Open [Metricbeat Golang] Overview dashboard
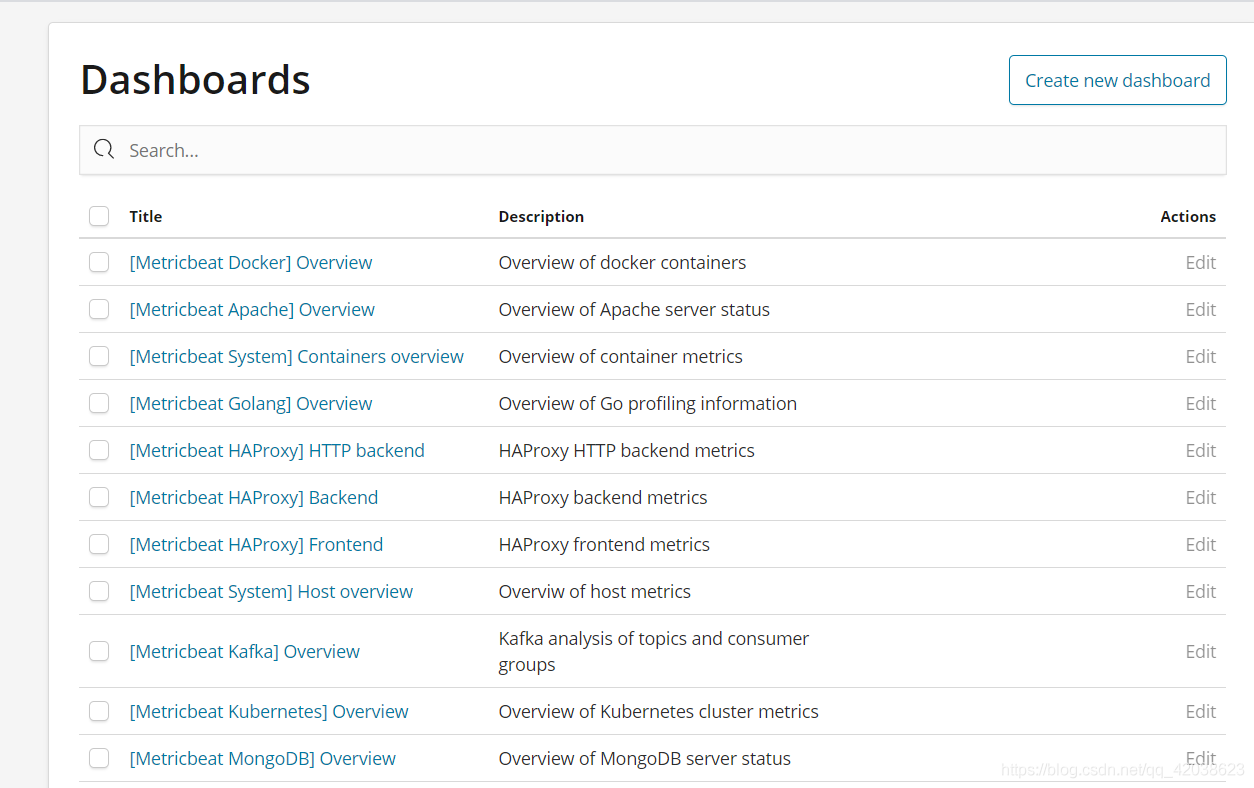 tap(251, 403)
